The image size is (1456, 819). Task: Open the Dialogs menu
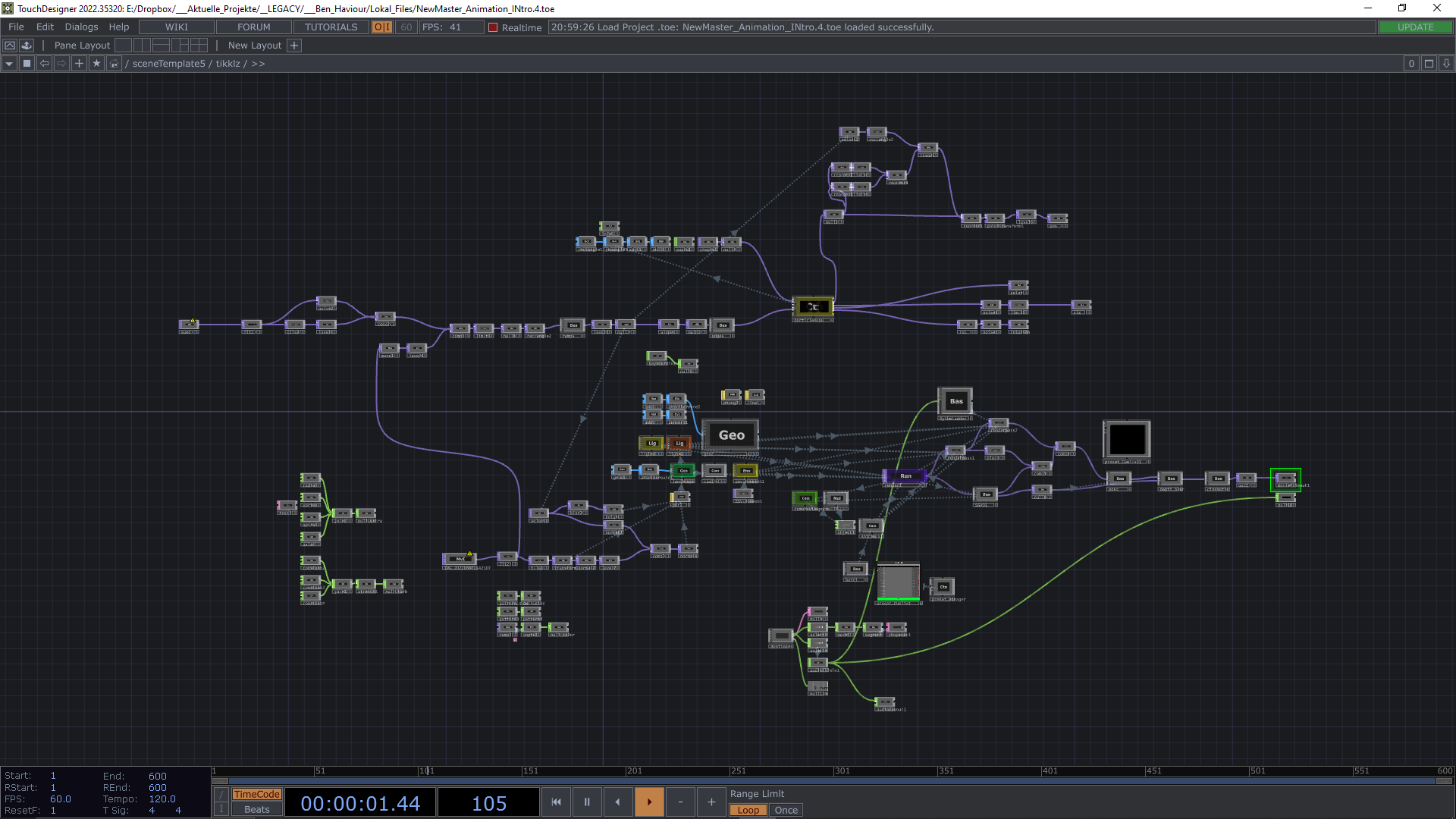coord(81,27)
